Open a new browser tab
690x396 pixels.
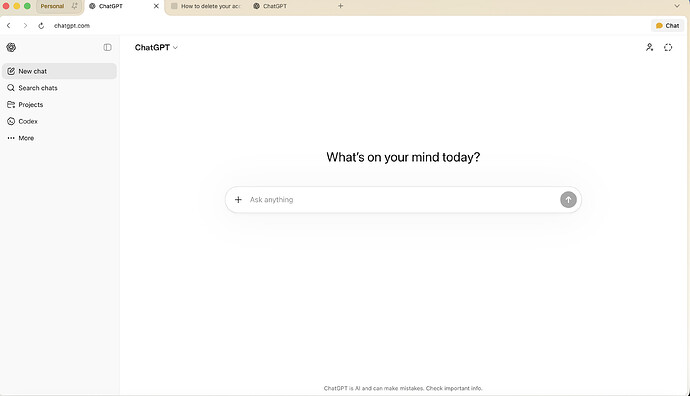pos(340,6)
